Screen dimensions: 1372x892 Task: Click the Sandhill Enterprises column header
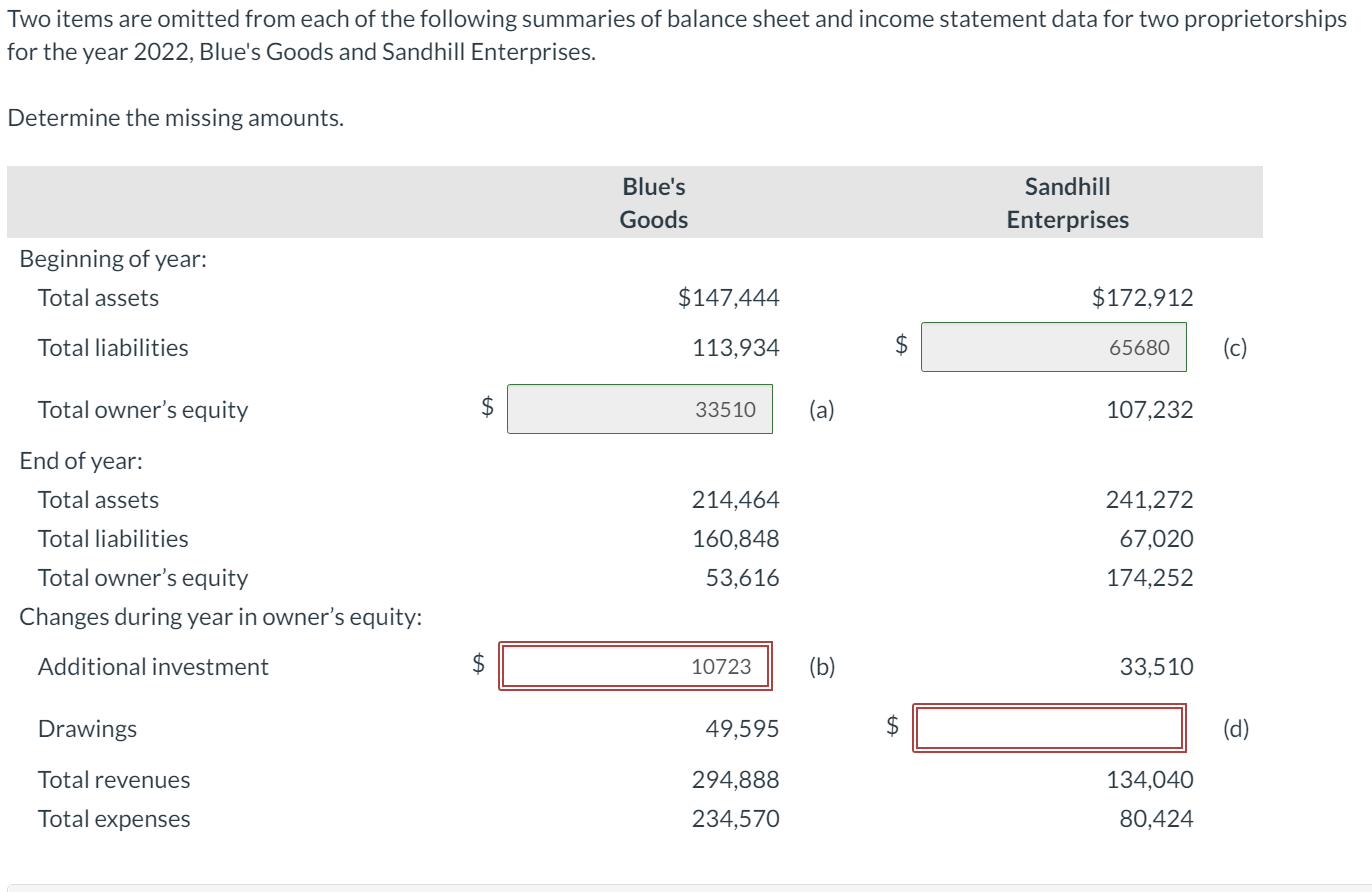click(x=1067, y=203)
